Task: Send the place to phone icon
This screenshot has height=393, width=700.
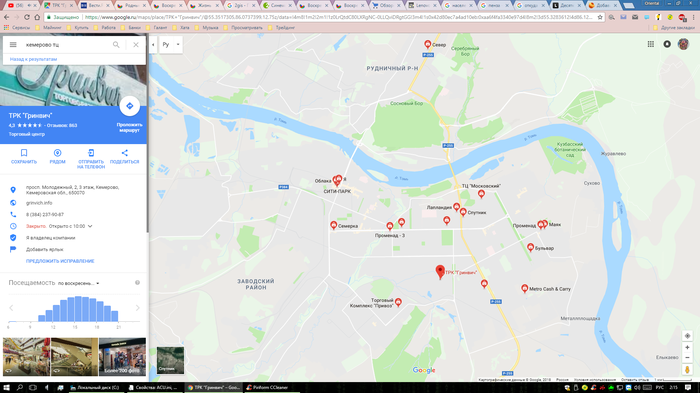Action: [x=91, y=159]
